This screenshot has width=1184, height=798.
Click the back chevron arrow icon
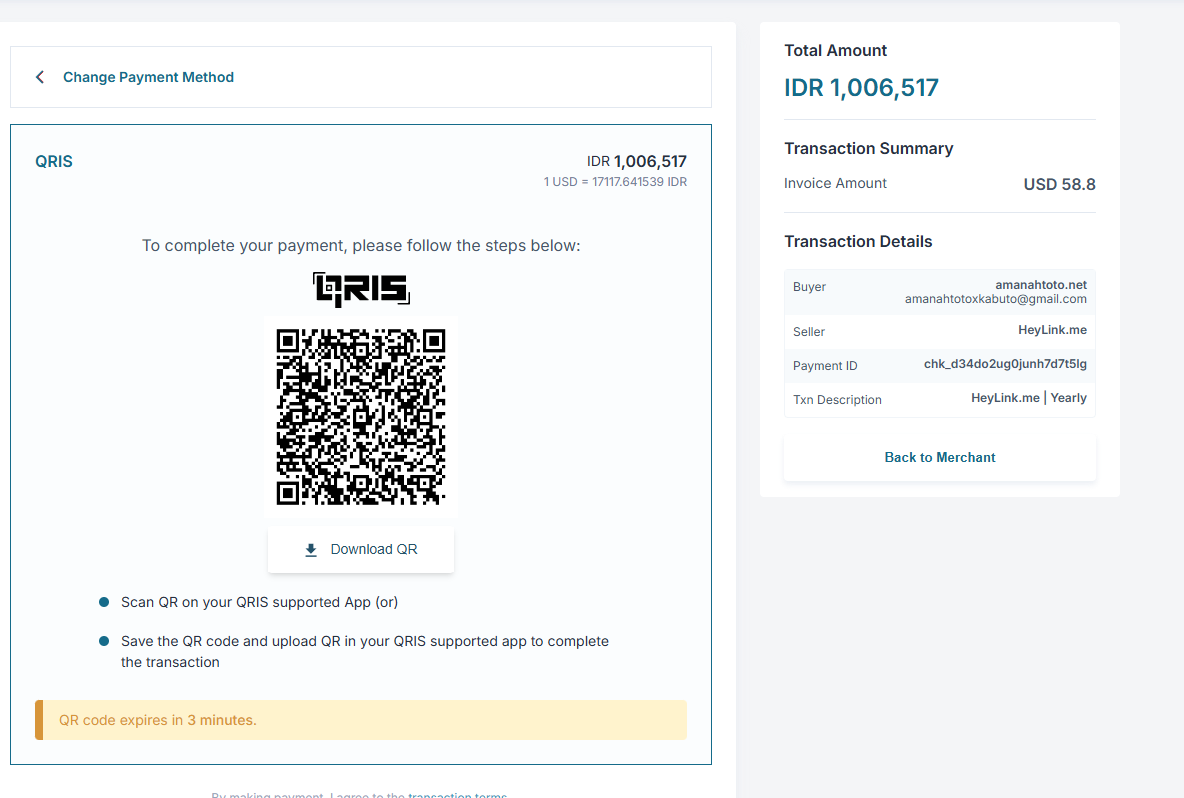pos(40,77)
